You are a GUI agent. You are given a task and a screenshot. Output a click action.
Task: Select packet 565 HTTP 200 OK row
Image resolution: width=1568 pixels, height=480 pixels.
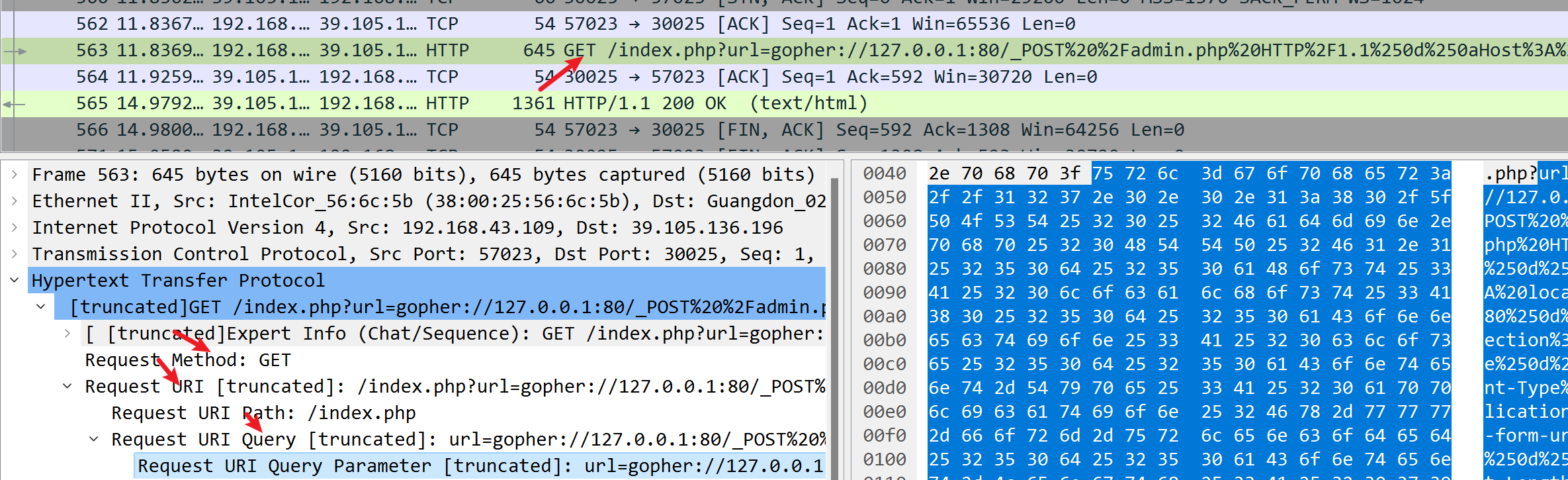(784, 104)
